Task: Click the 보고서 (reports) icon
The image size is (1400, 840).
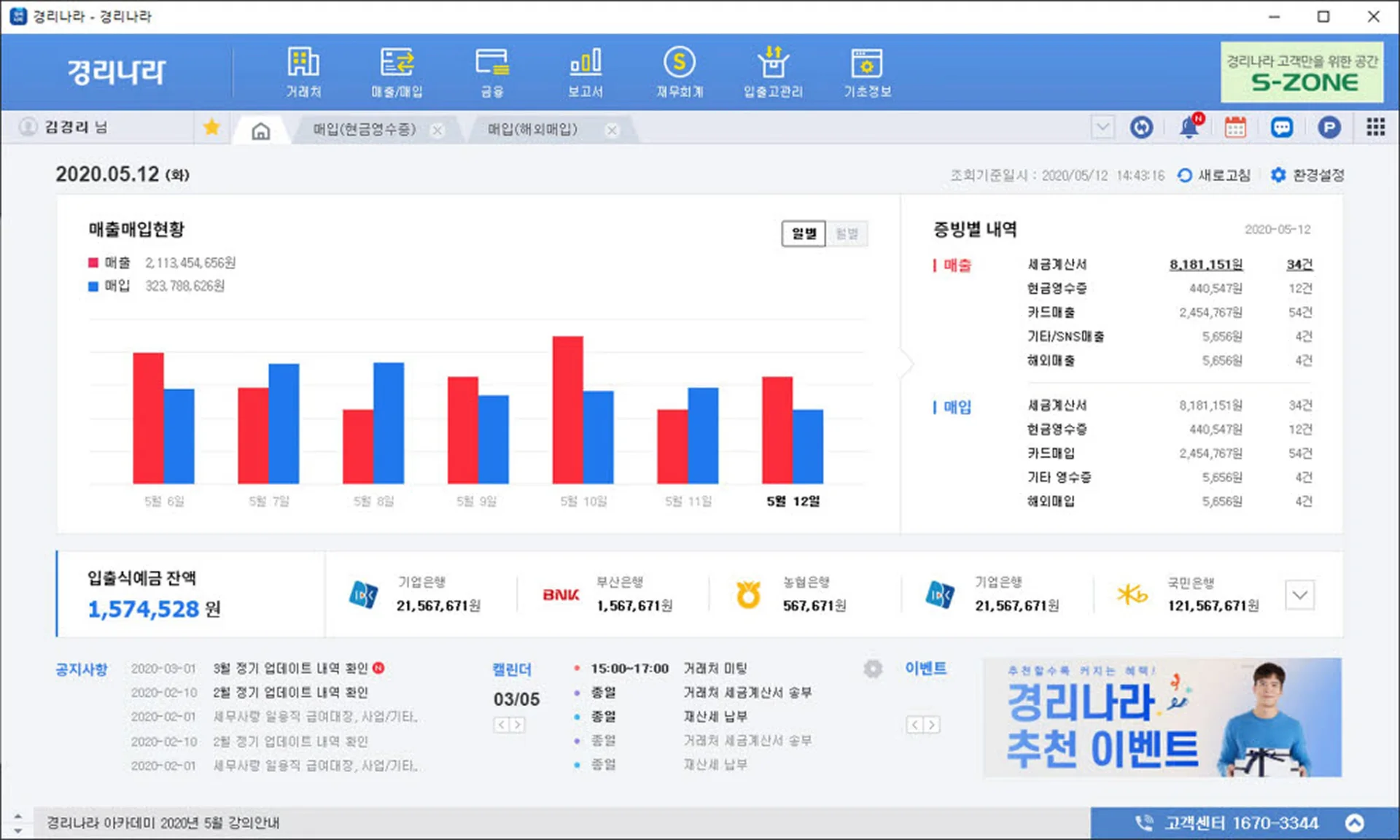Action: click(586, 71)
